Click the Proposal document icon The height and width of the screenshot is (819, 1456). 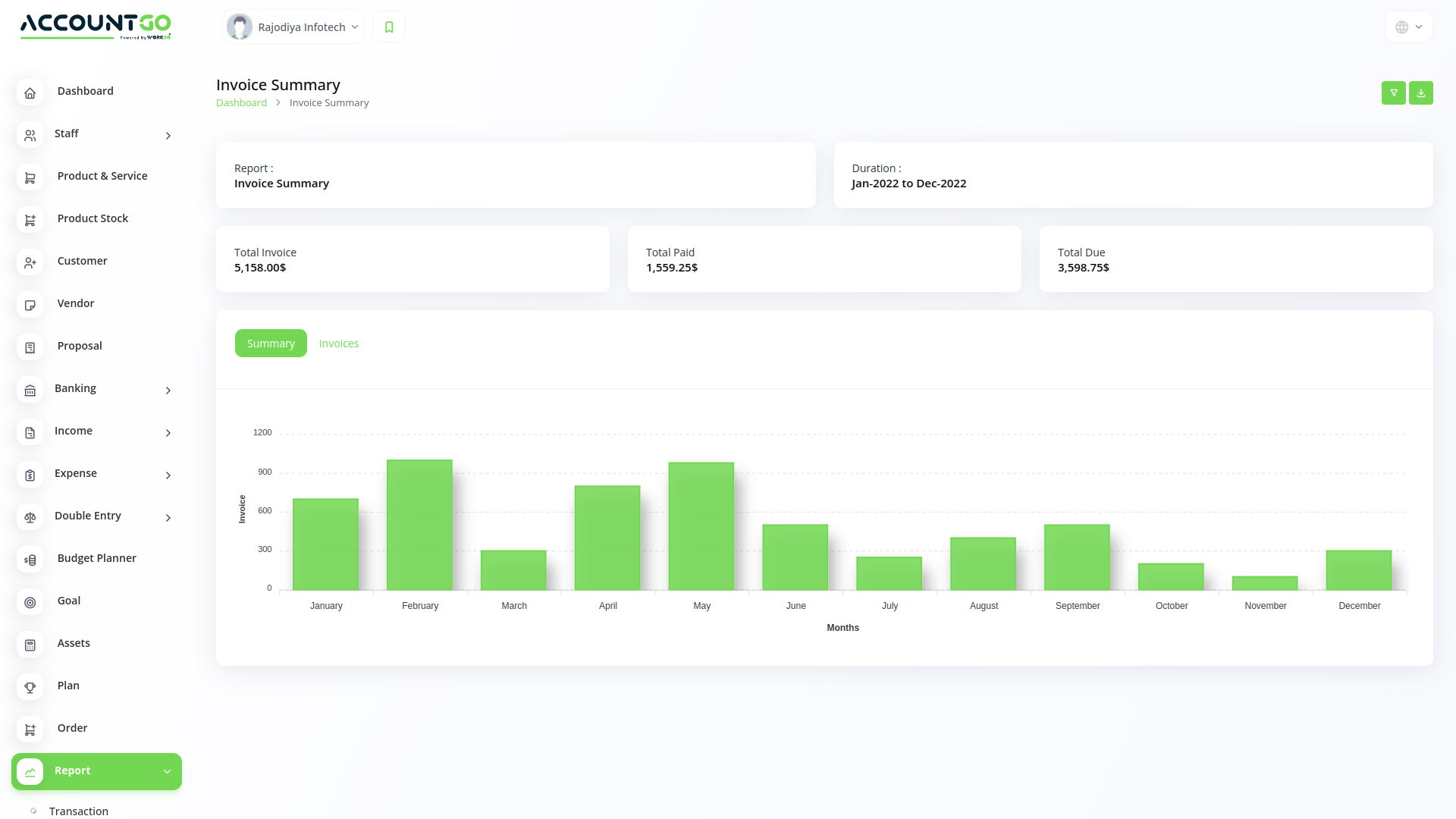click(x=30, y=347)
